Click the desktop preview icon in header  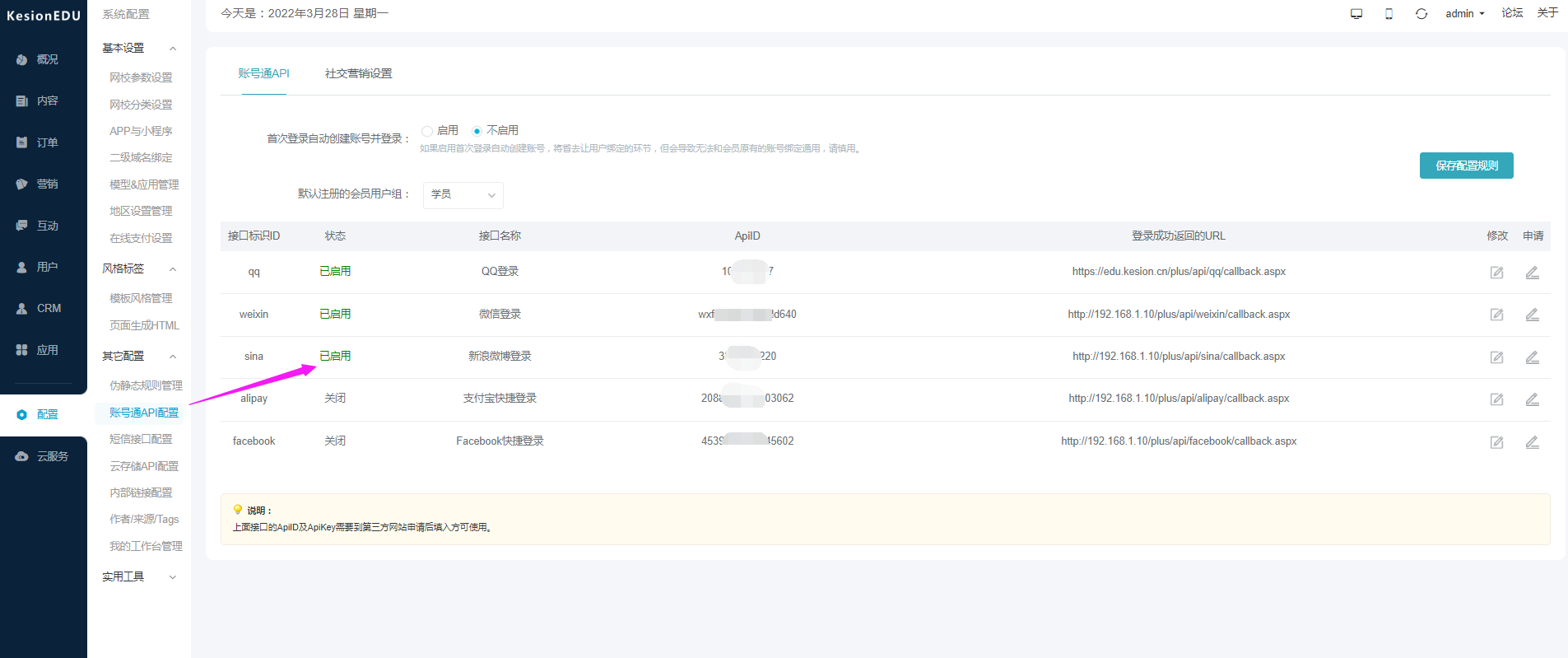1356,14
